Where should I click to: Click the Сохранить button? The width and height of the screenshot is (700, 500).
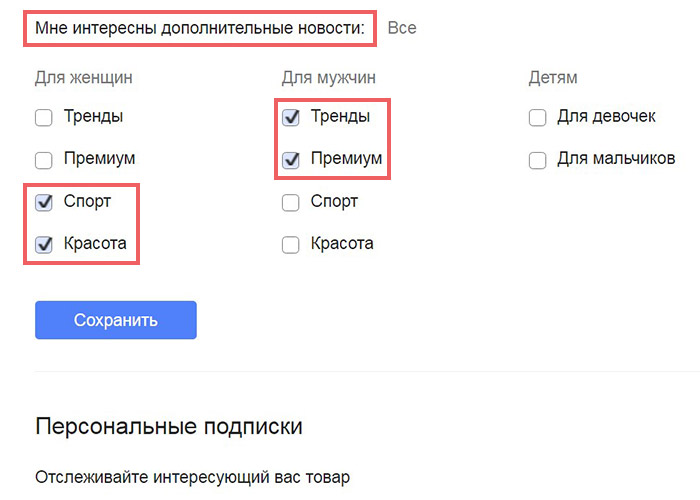click(x=116, y=321)
